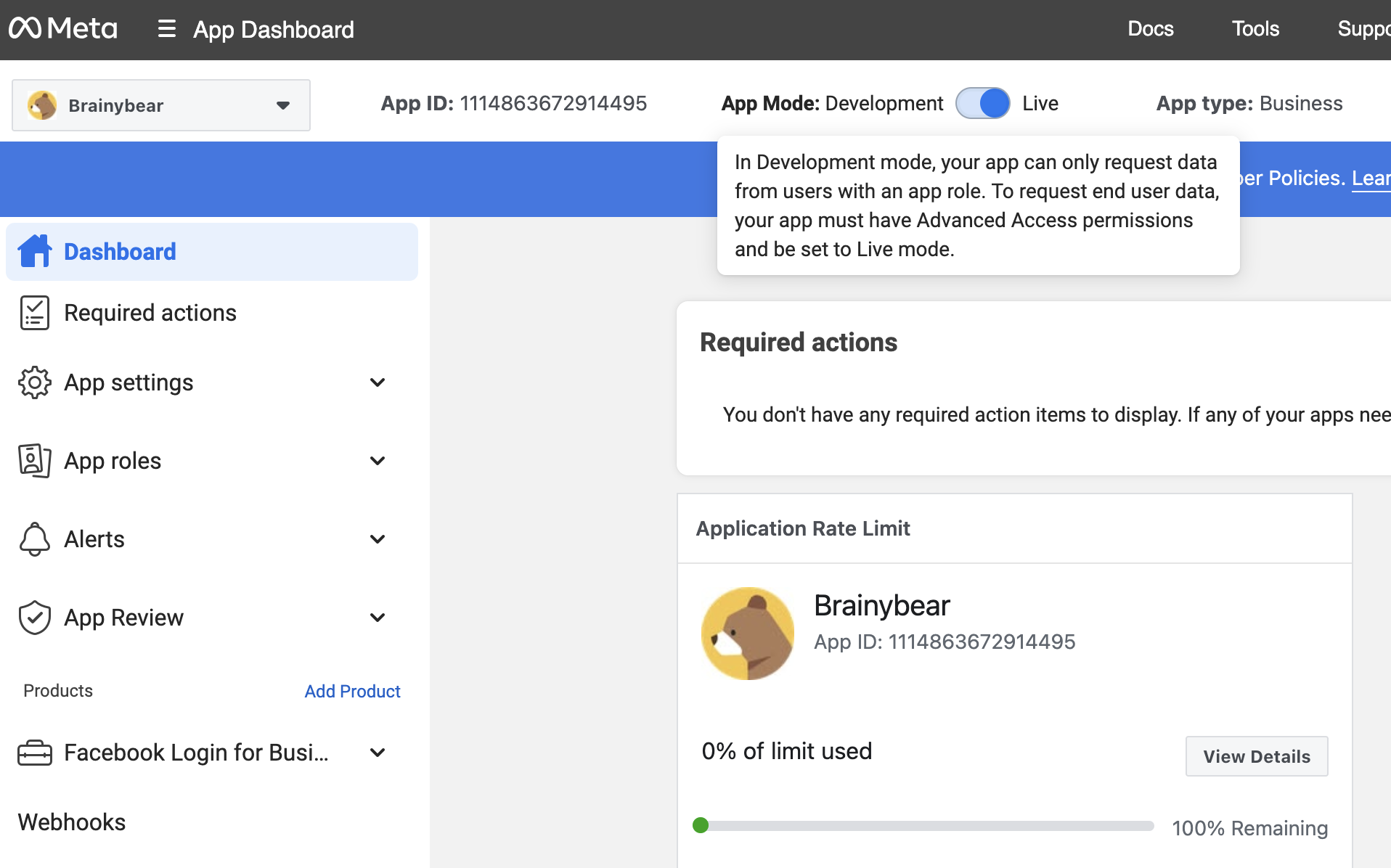Open the Brainybear app selector dropdown
Viewport: 1391px width, 868px height.
tap(161, 105)
